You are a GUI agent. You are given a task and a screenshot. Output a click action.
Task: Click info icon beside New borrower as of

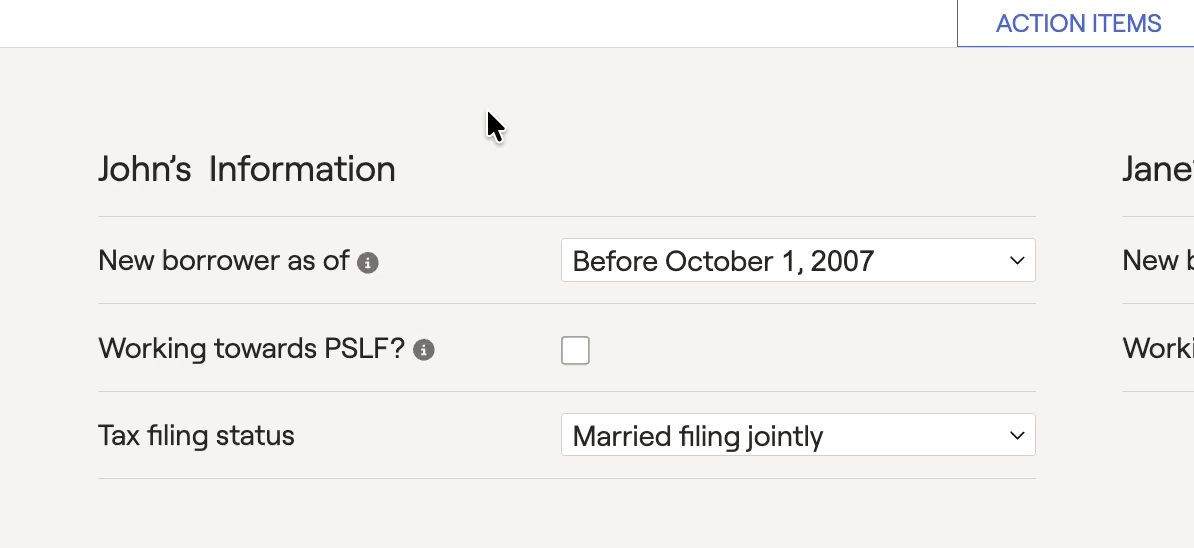click(x=368, y=263)
